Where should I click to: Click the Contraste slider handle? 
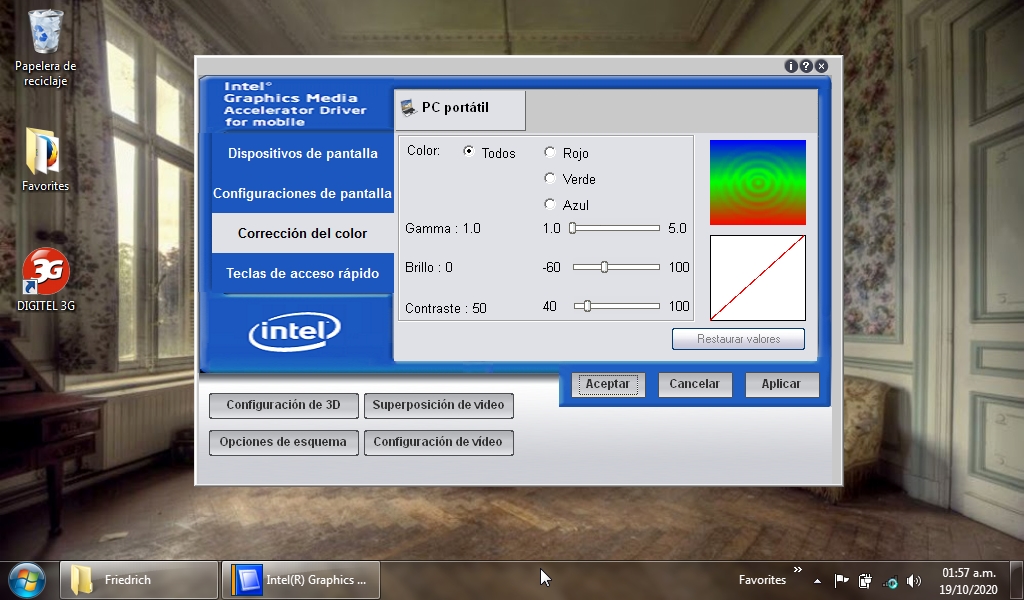(x=587, y=306)
